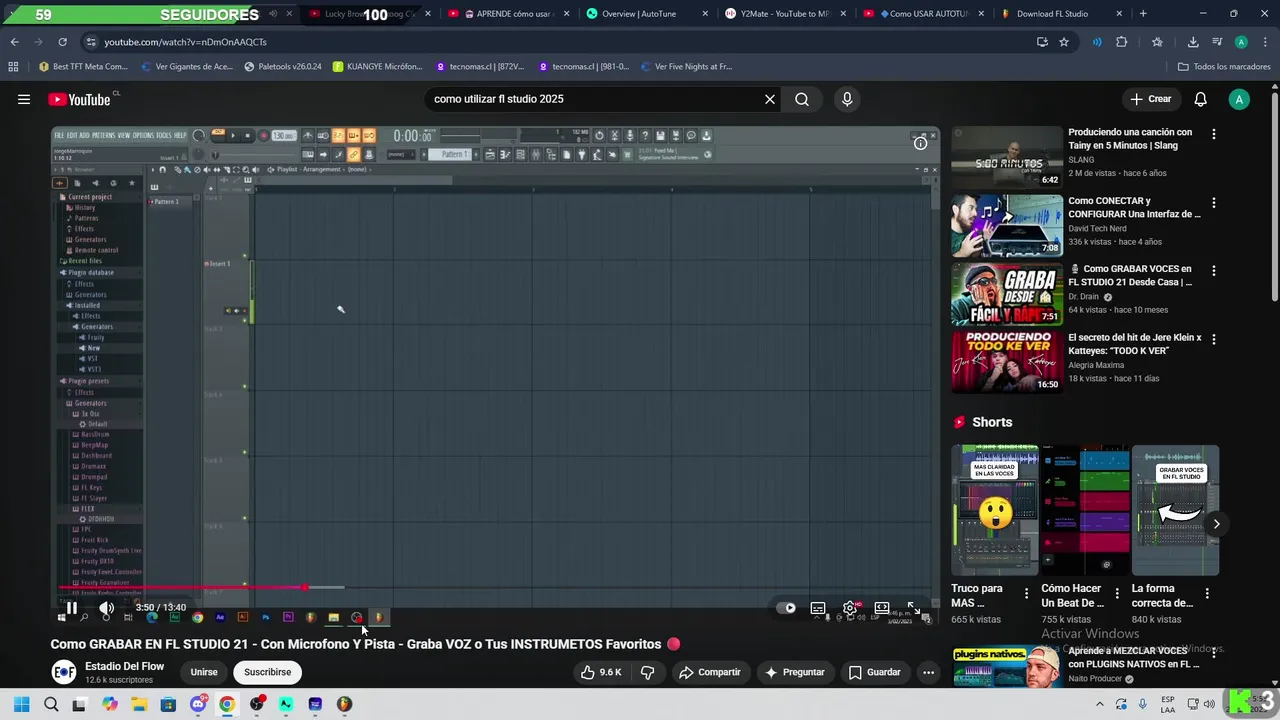Open the Chrome three-dot menu
1280x720 pixels.
point(1265,42)
